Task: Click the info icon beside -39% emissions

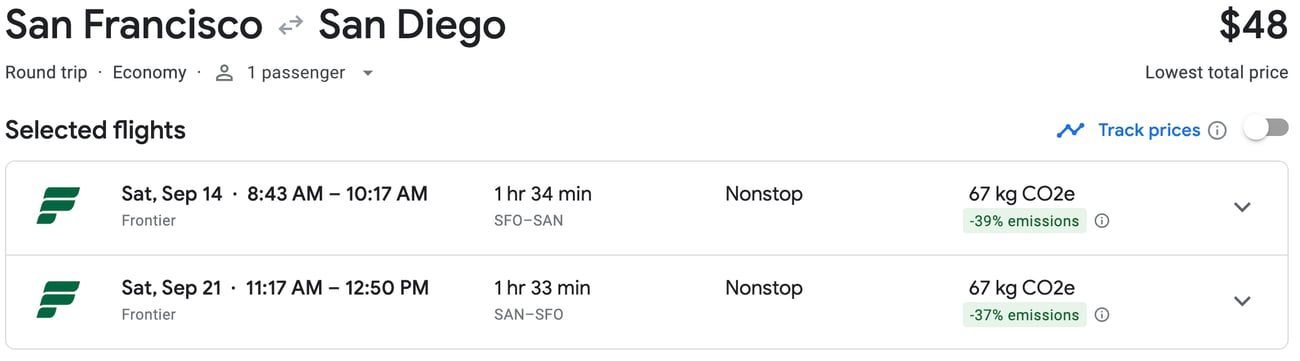Action: [1102, 221]
